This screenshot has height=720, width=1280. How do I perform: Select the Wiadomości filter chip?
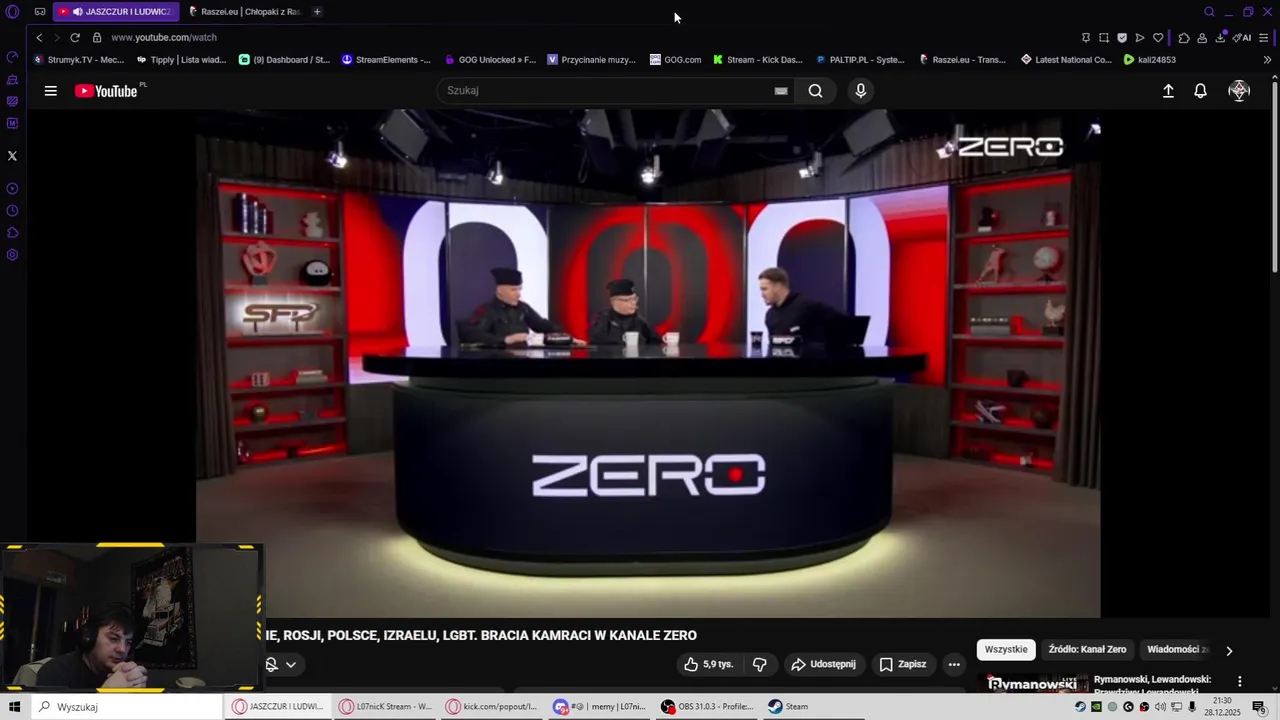click(1177, 649)
